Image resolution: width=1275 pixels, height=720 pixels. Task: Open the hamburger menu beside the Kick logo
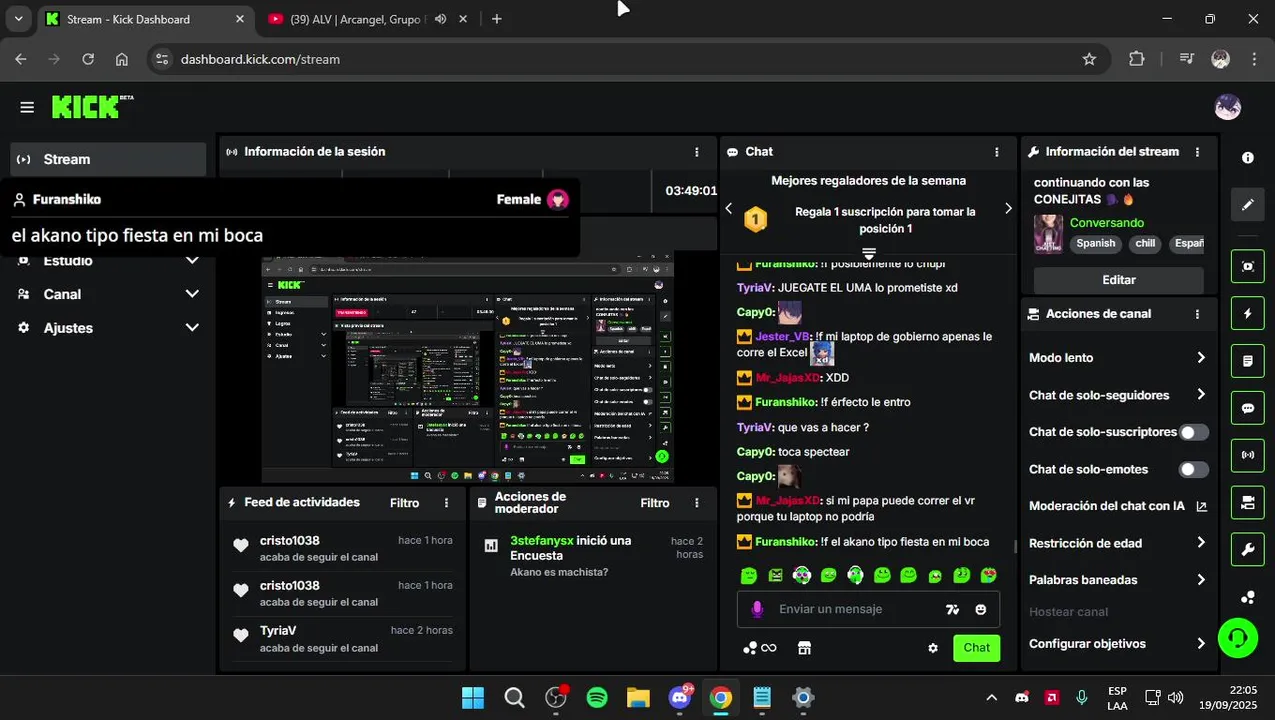pos(27,107)
